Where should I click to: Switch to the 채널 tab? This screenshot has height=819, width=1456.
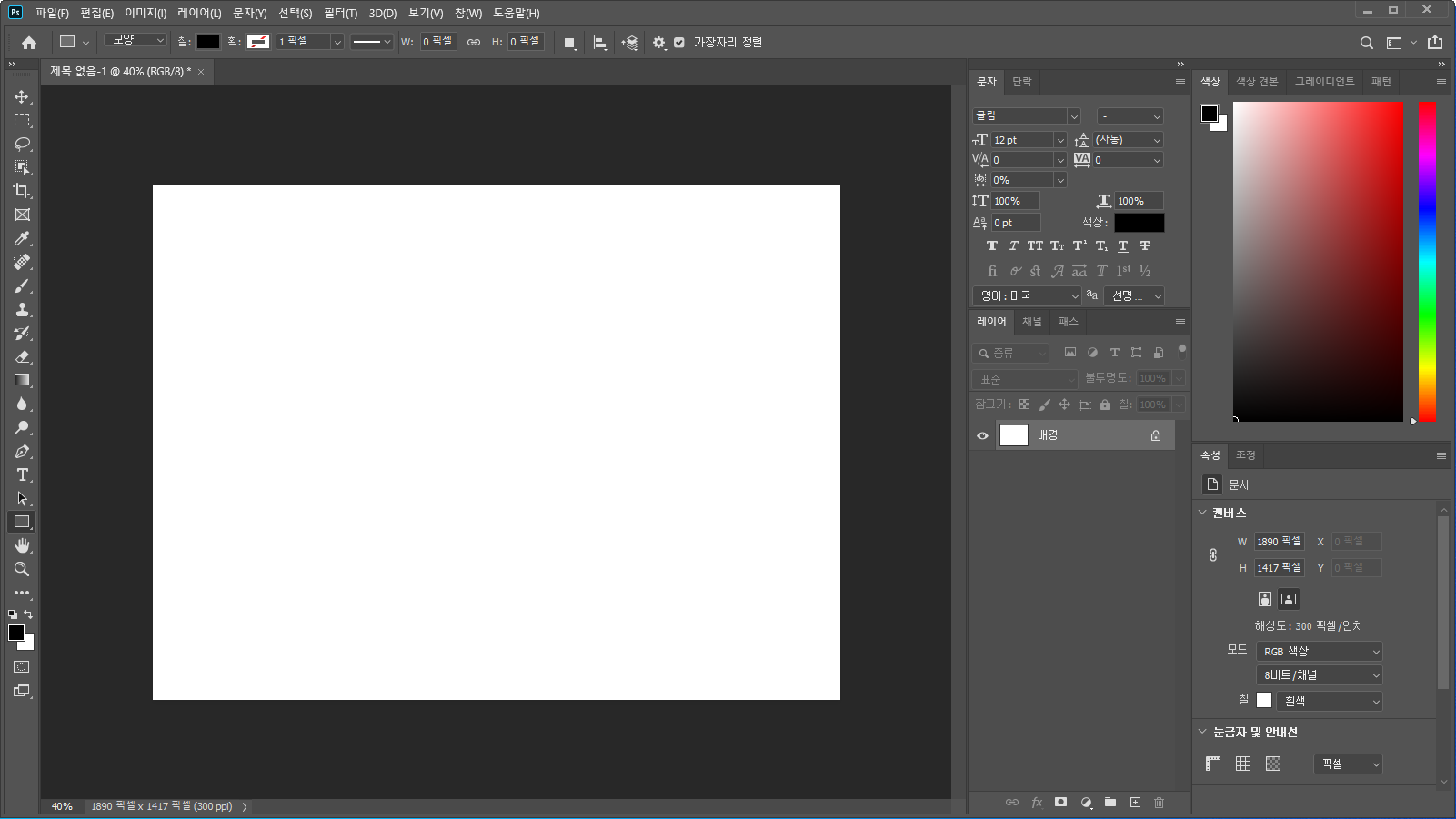(x=1031, y=322)
